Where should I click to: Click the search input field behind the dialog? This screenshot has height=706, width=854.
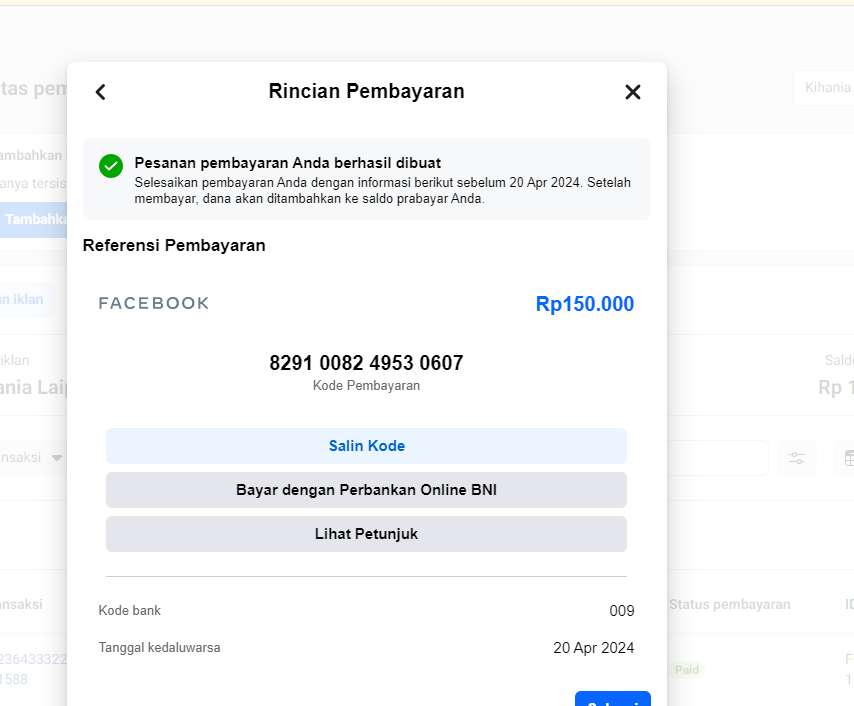[x=718, y=458]
